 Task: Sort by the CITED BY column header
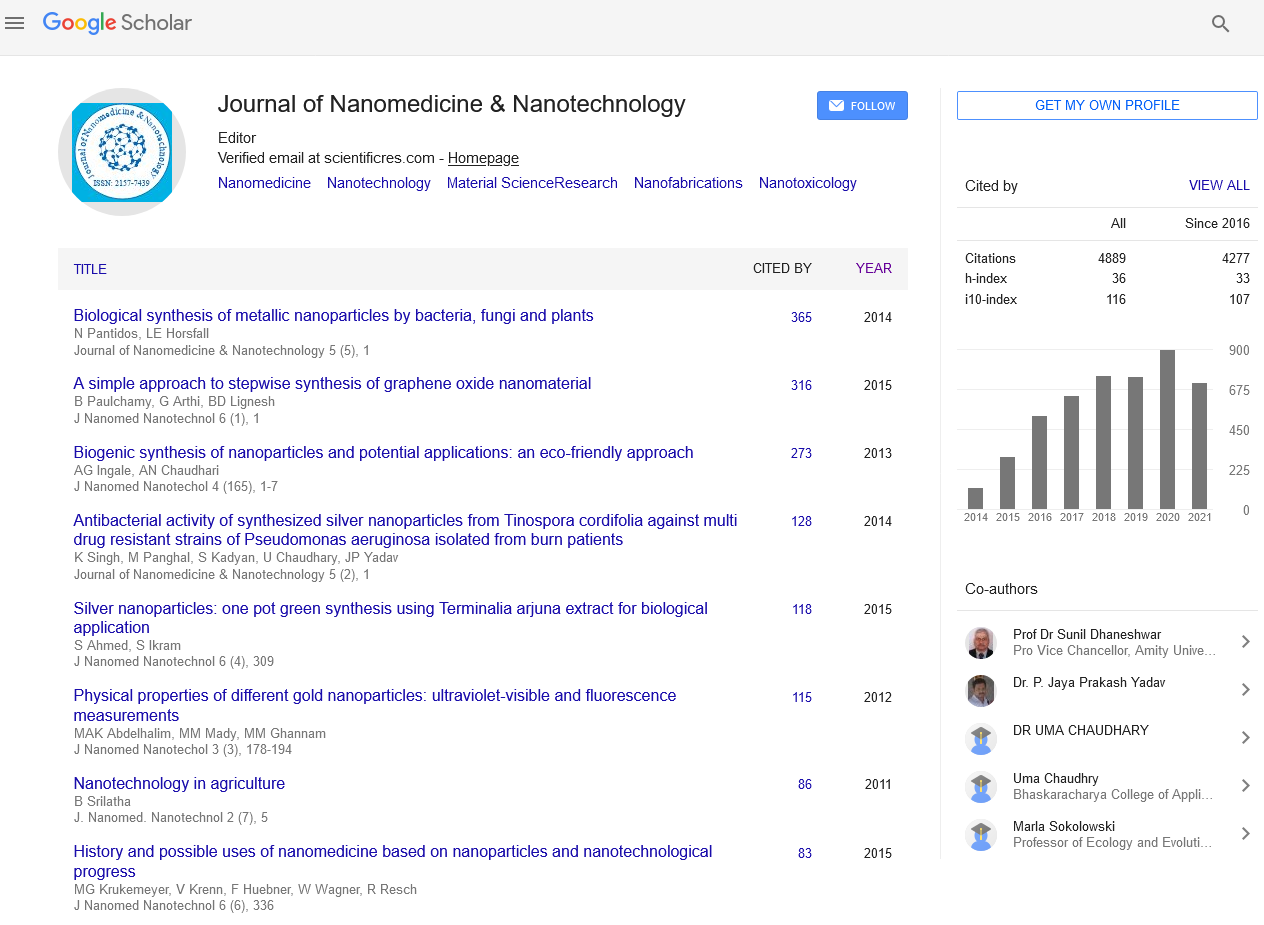coord(782,269)
